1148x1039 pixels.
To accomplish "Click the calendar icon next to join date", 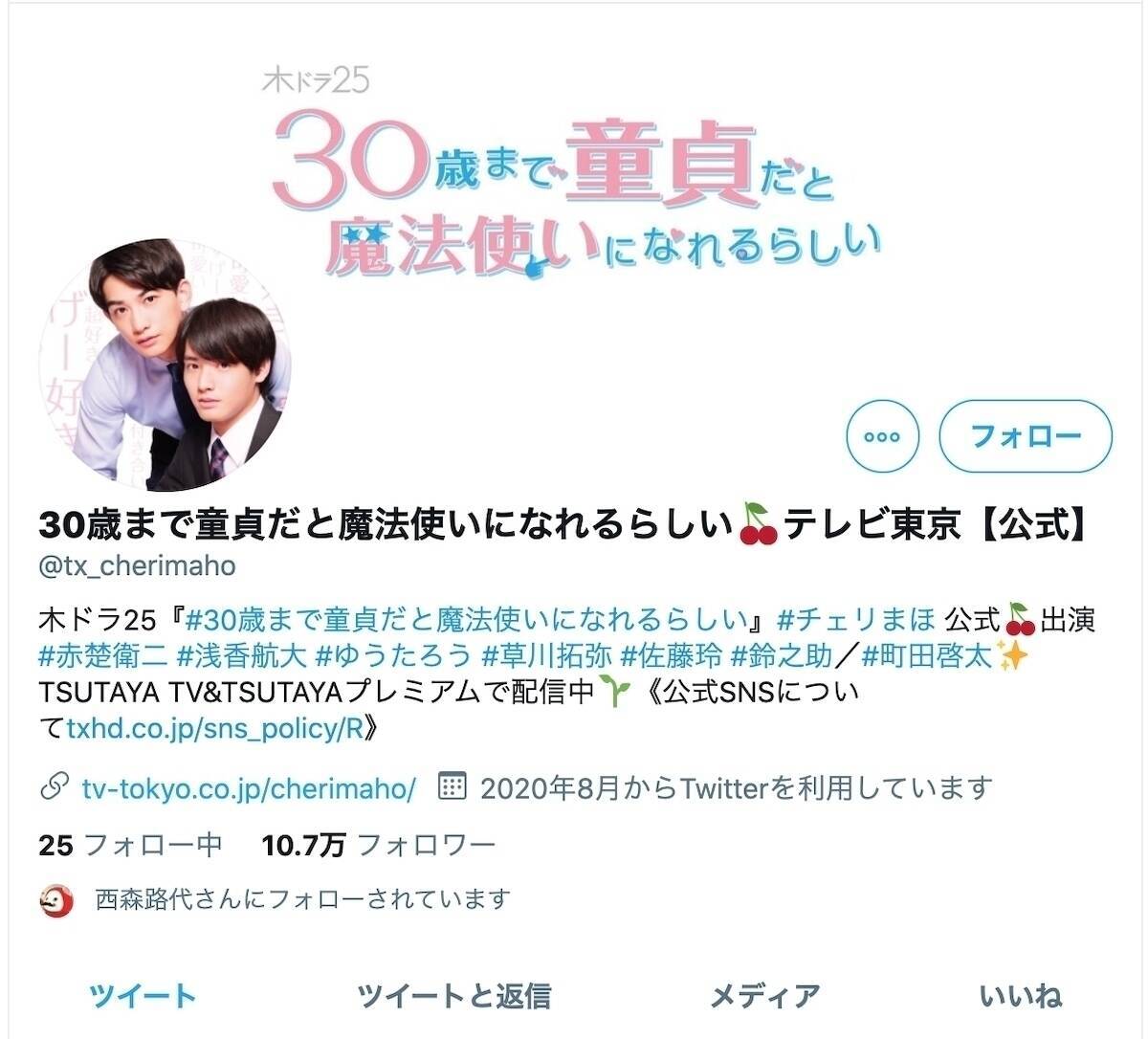I will coord(452,786).
